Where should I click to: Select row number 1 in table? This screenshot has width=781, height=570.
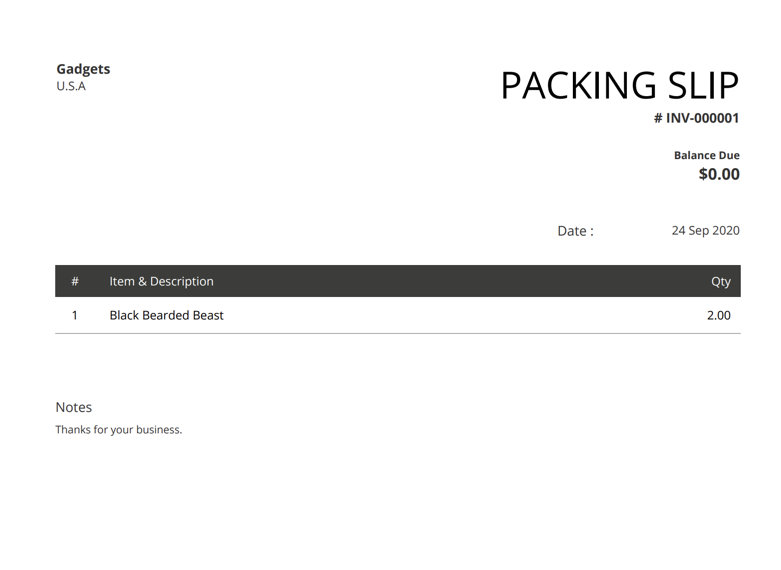click(75, 315)
